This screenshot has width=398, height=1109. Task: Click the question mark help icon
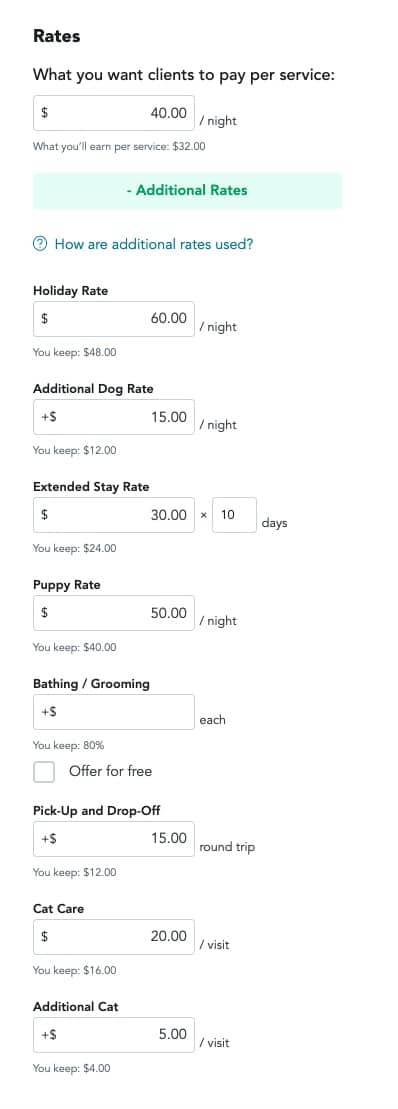pos(40,244)
